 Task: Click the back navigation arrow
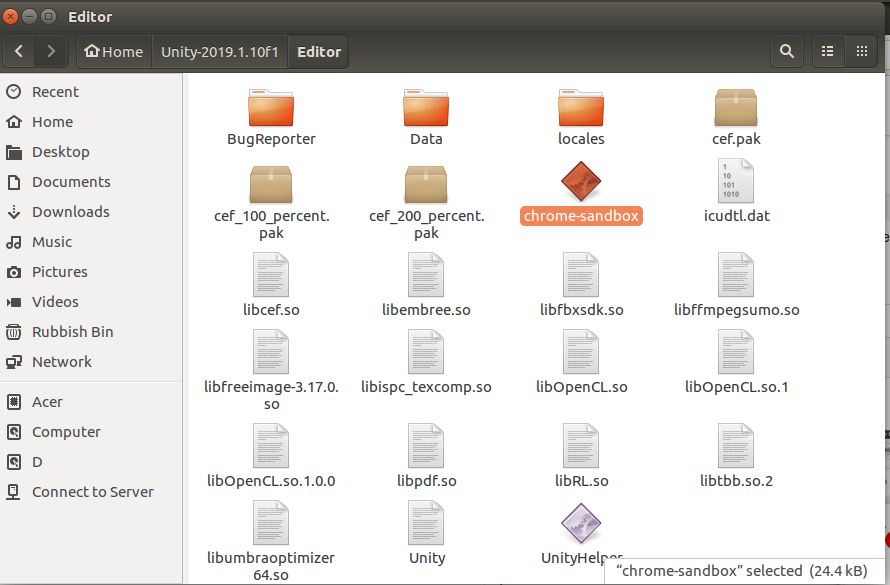point(18,51)
